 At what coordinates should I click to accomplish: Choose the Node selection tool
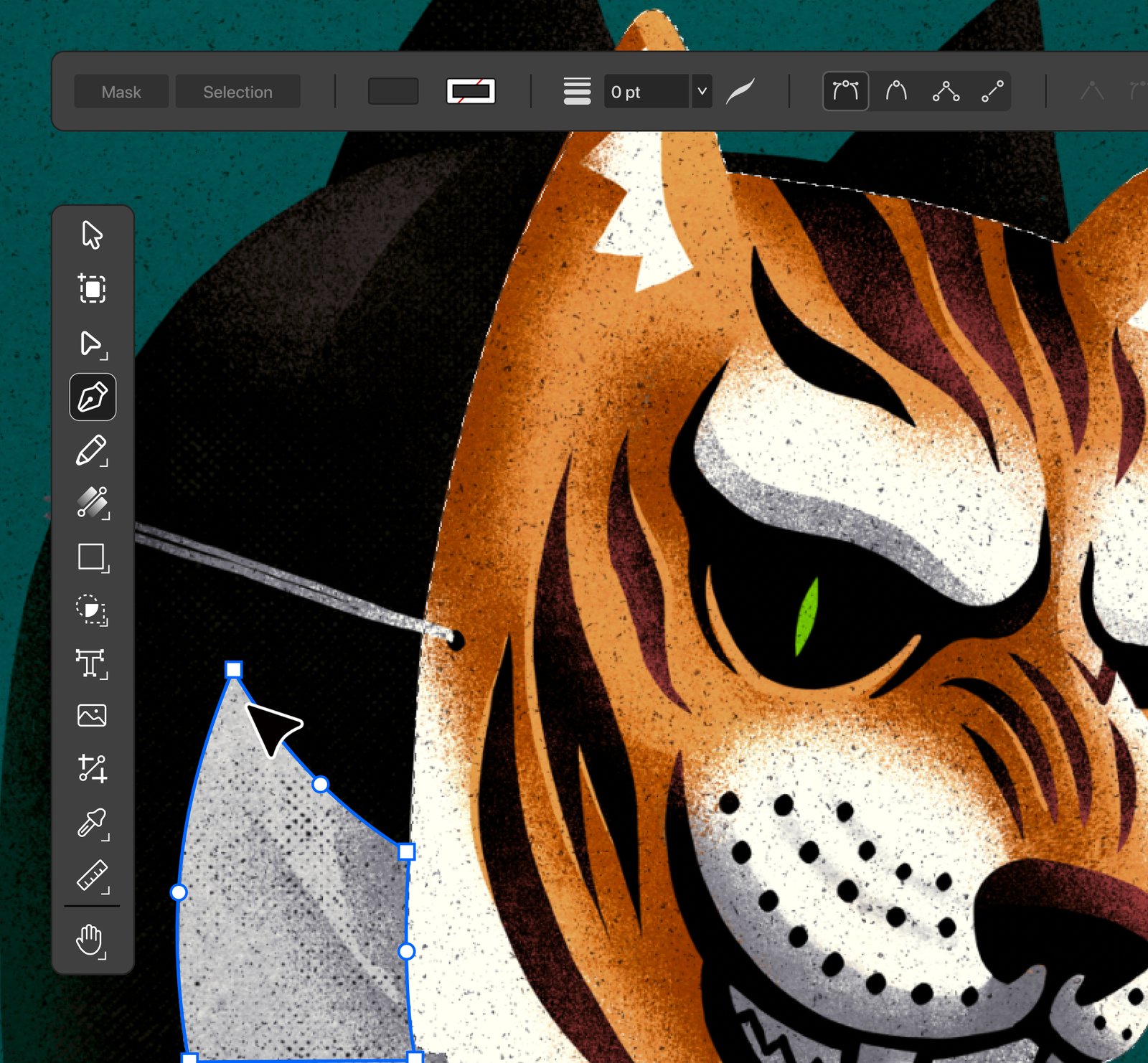(92, 344)
